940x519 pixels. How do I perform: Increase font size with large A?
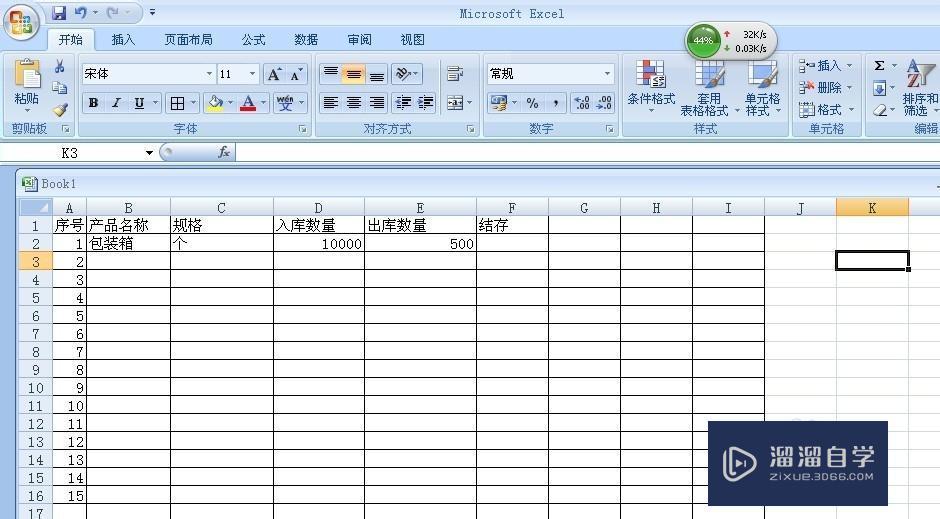[x=274, y=74]
